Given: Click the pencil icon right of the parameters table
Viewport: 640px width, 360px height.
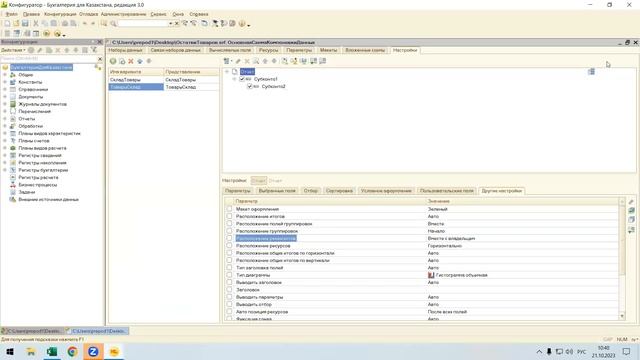Looking at the screenshot, I should [x=631, y=202].
